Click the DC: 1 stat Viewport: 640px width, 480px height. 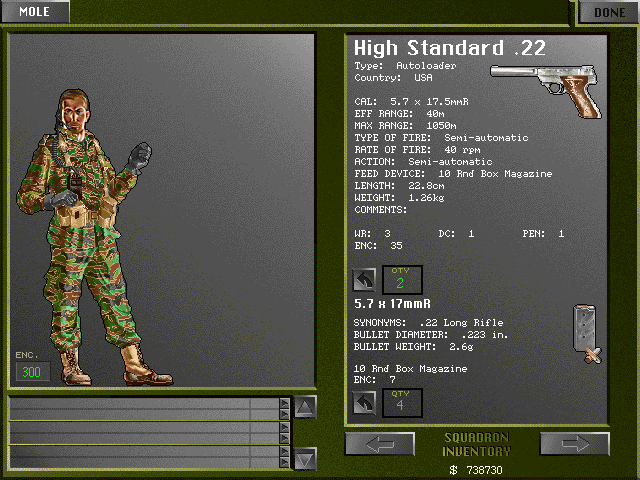pos(456,234)
